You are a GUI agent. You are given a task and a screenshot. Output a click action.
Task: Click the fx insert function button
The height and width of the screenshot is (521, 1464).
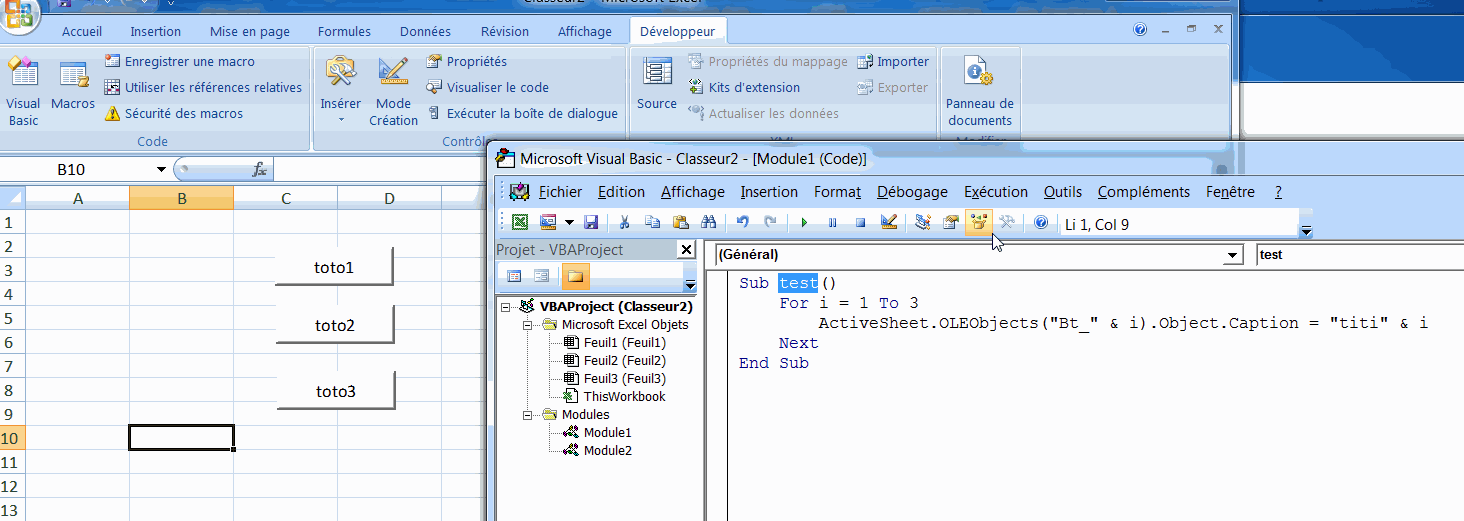pyautogui.click(x=259, y=170)
